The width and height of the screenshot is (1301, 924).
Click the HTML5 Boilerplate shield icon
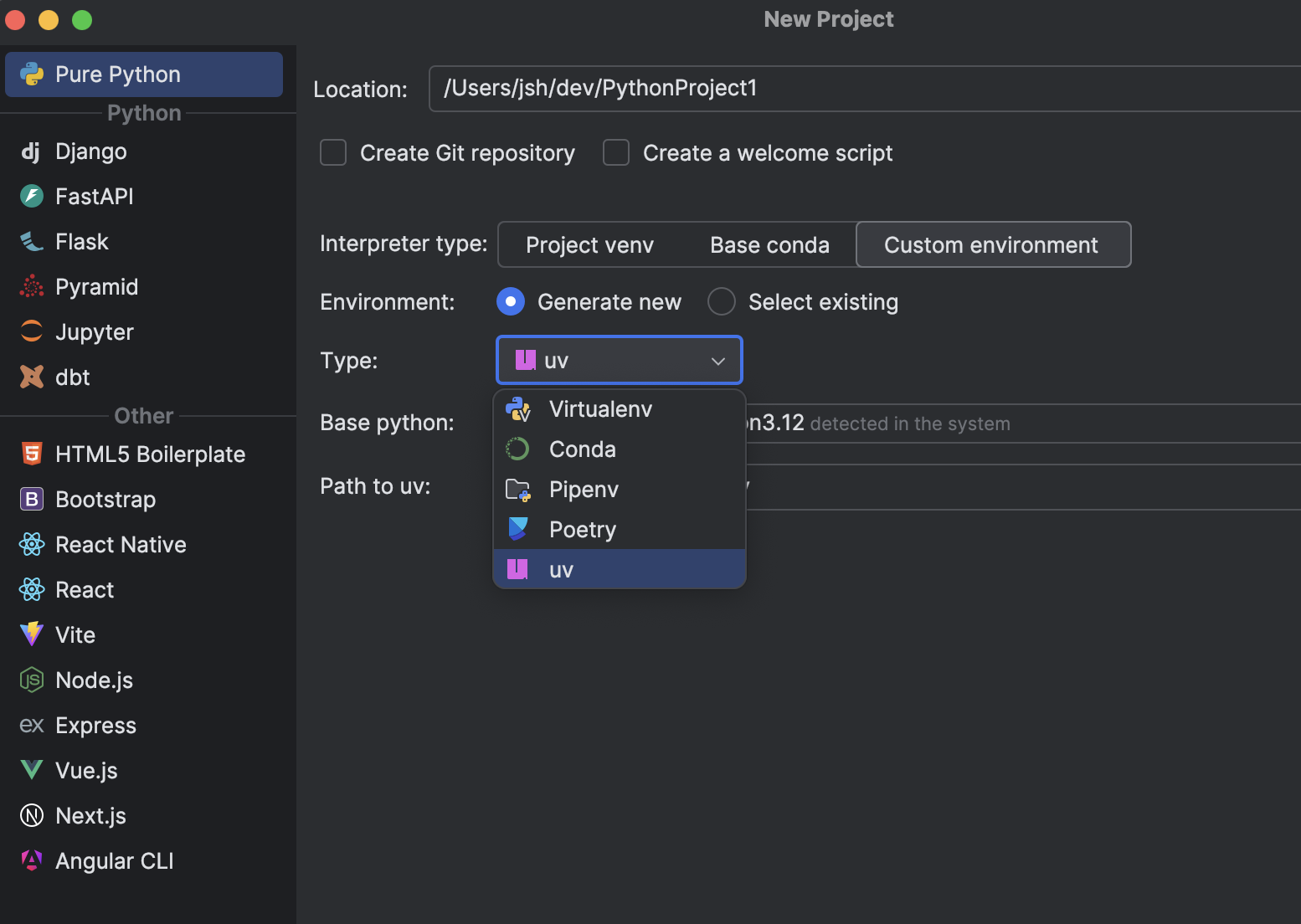(x=32, y=454)
